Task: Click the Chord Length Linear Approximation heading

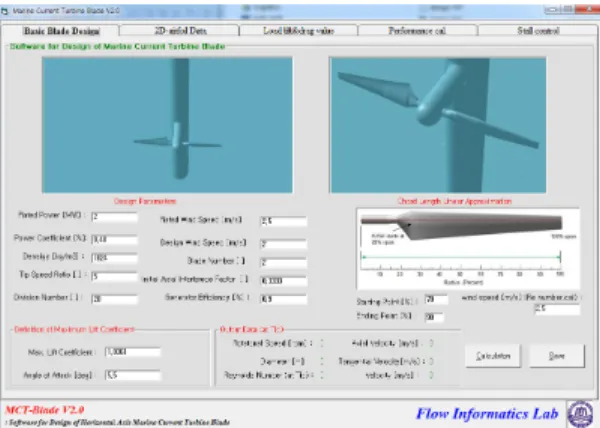Action: (454, 201)
